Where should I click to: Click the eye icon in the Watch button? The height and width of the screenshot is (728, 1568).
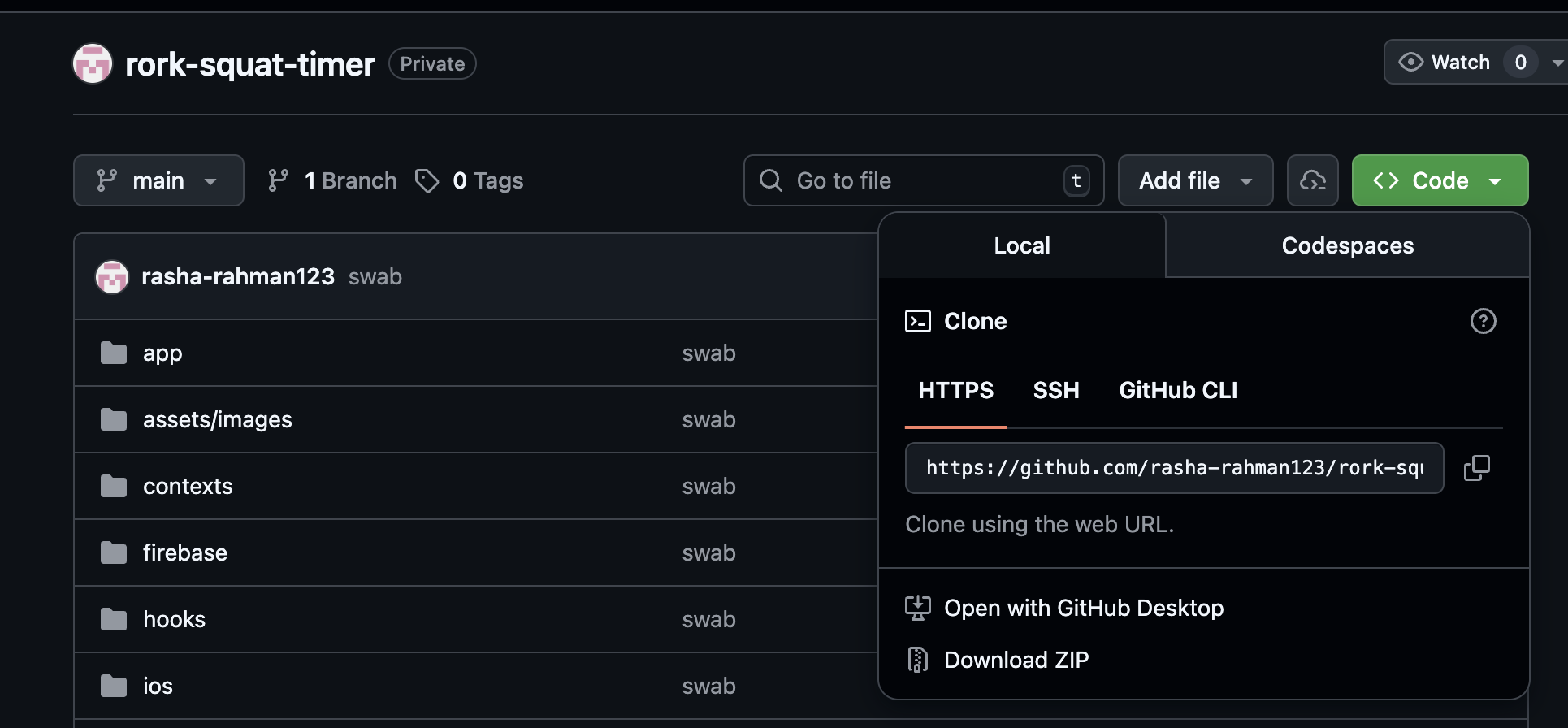1411,63
